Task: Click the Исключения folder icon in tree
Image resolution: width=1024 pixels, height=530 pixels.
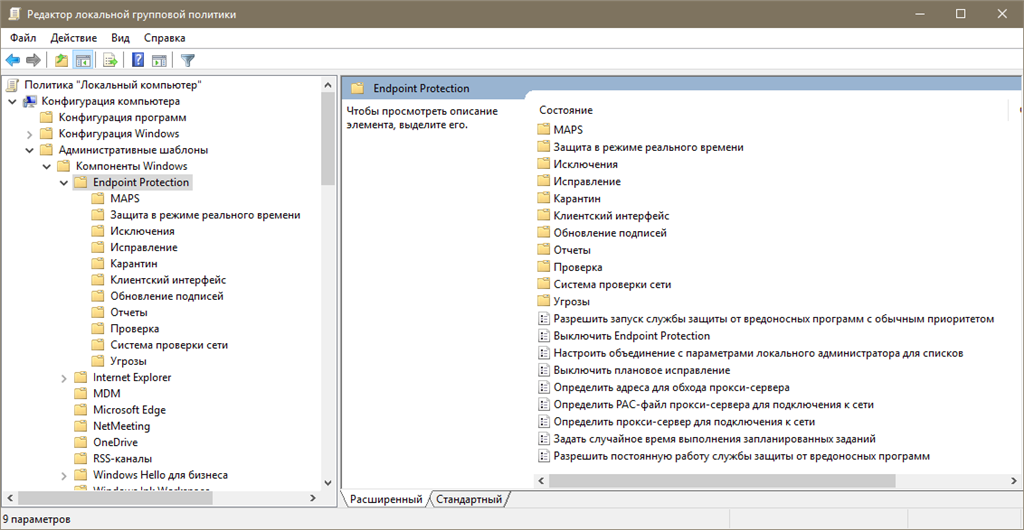Action: click(x=98, y=231)
